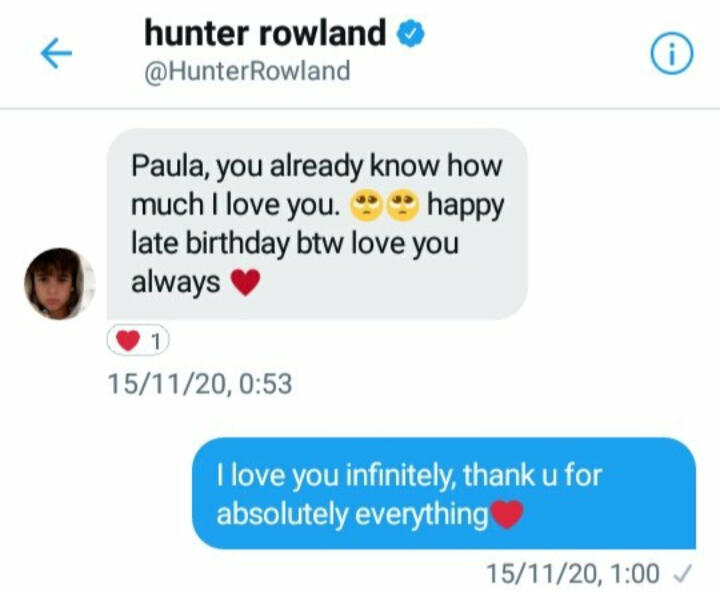720x595 pixels.
Task: Tap the word "birthday" in gray bubble
Action: pos(237,243)
